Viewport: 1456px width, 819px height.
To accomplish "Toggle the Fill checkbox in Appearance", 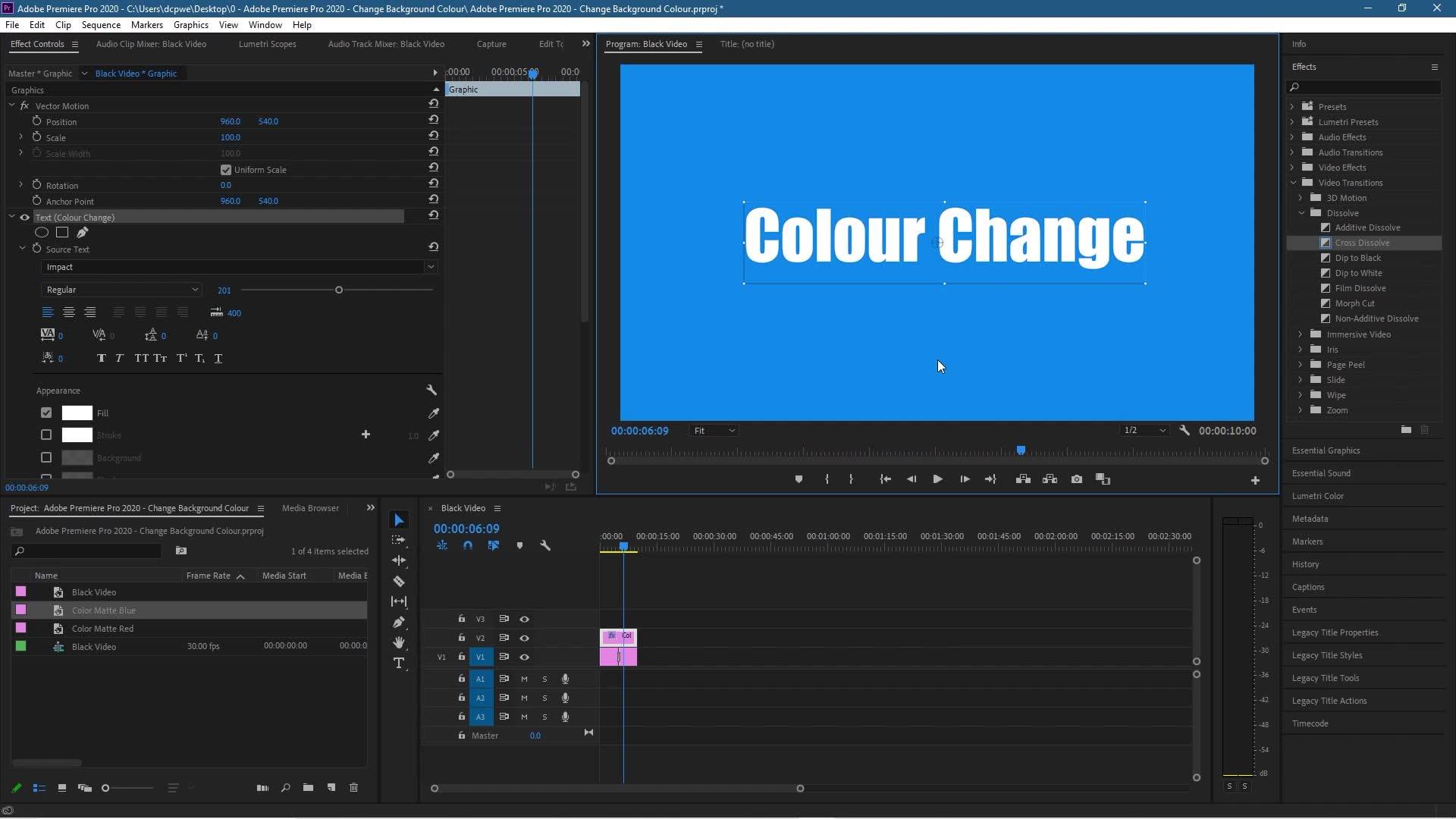I will pyautogui.click(x=46, y=413).
